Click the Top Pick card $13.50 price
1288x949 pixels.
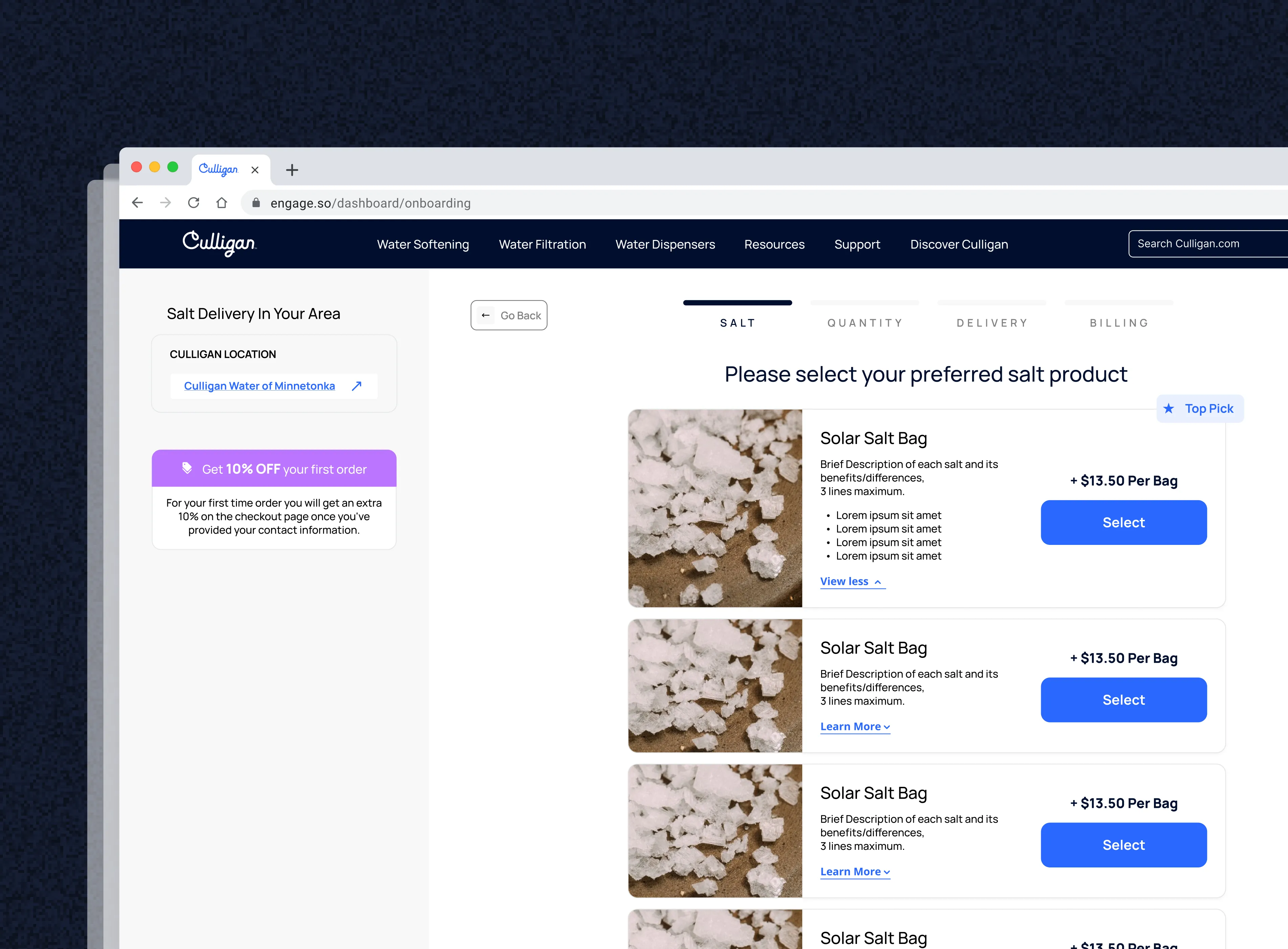(1124, 481)
